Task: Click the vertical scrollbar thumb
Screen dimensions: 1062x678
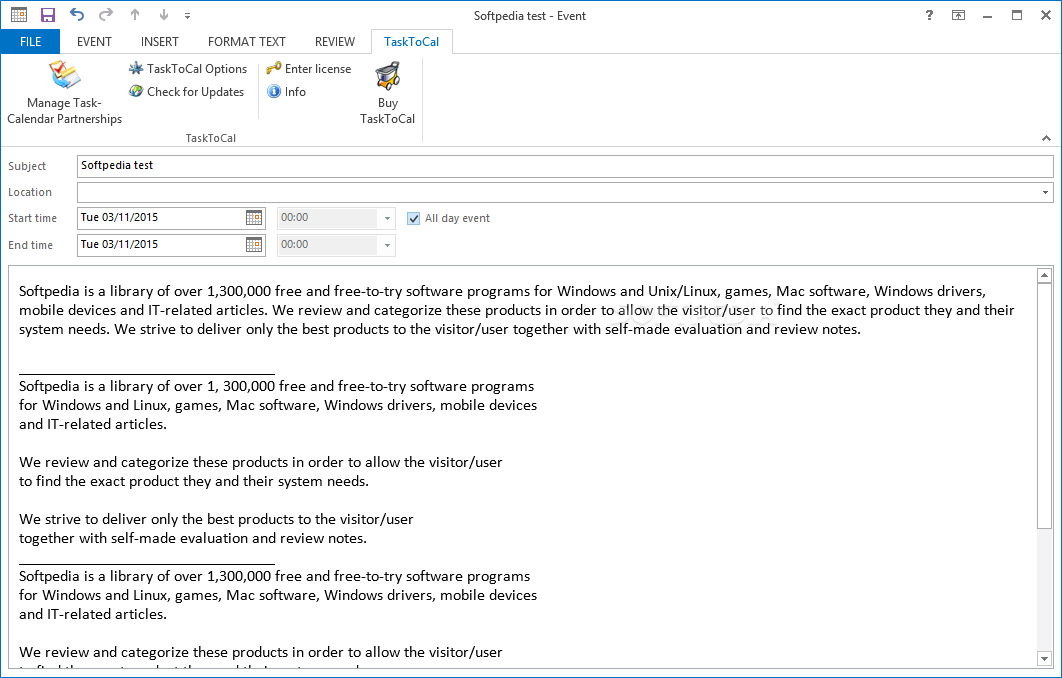Action: [x=1044, y=406]
